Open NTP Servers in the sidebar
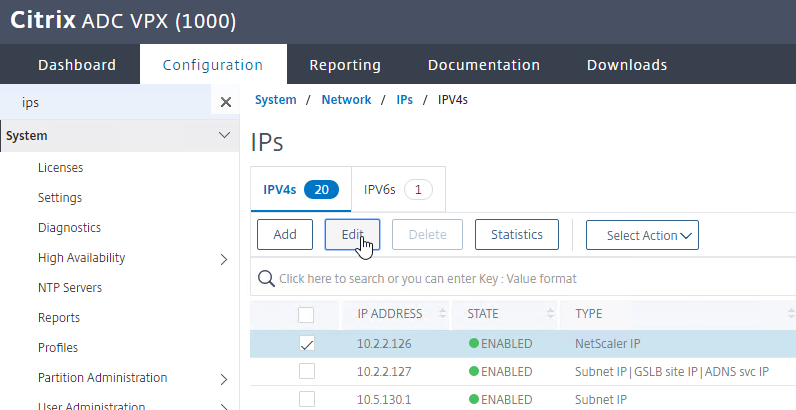Screen dimensions: 796x410 [x=70, y=287]
